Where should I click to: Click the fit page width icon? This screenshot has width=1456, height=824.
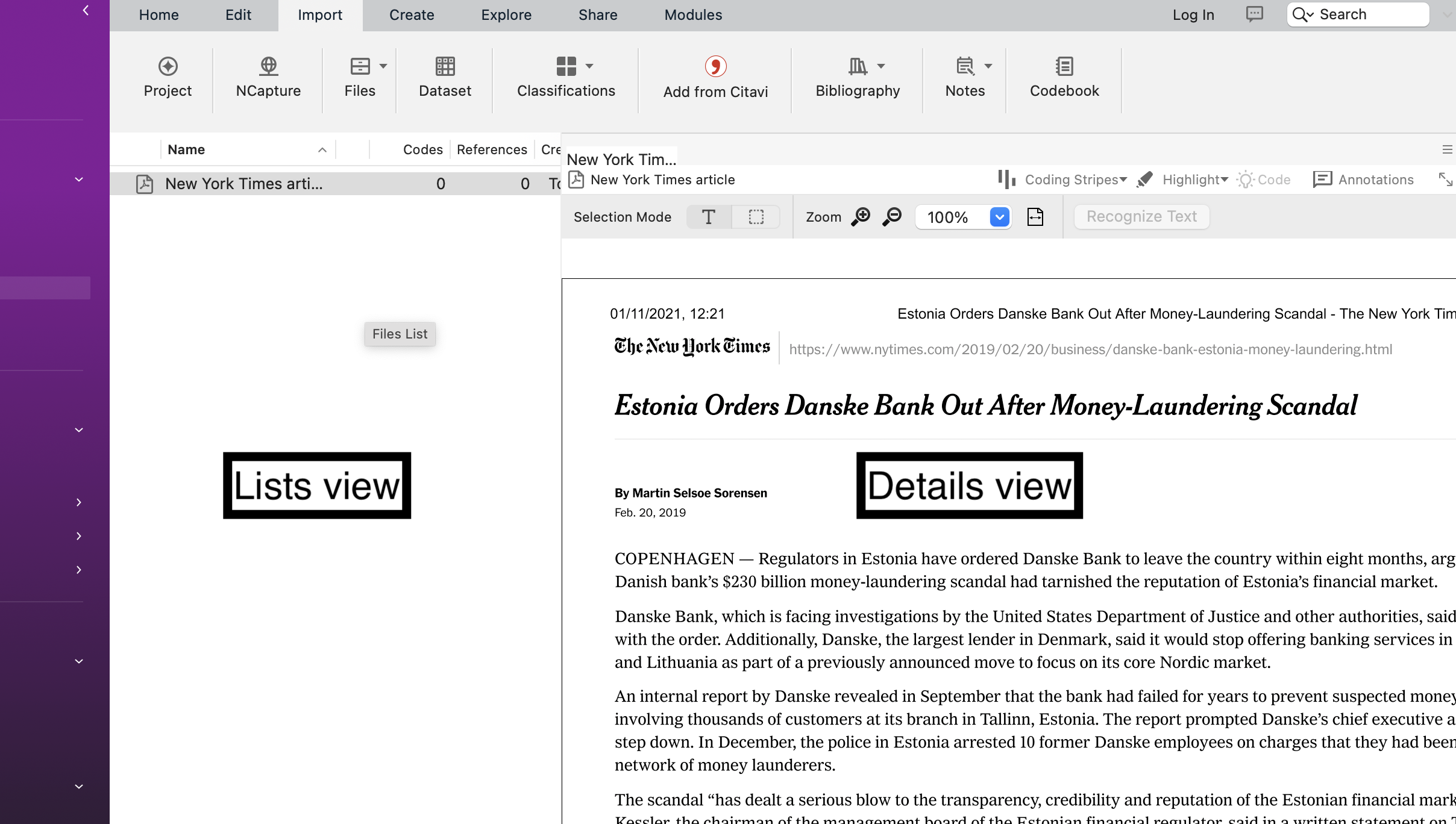[1035, 217]
